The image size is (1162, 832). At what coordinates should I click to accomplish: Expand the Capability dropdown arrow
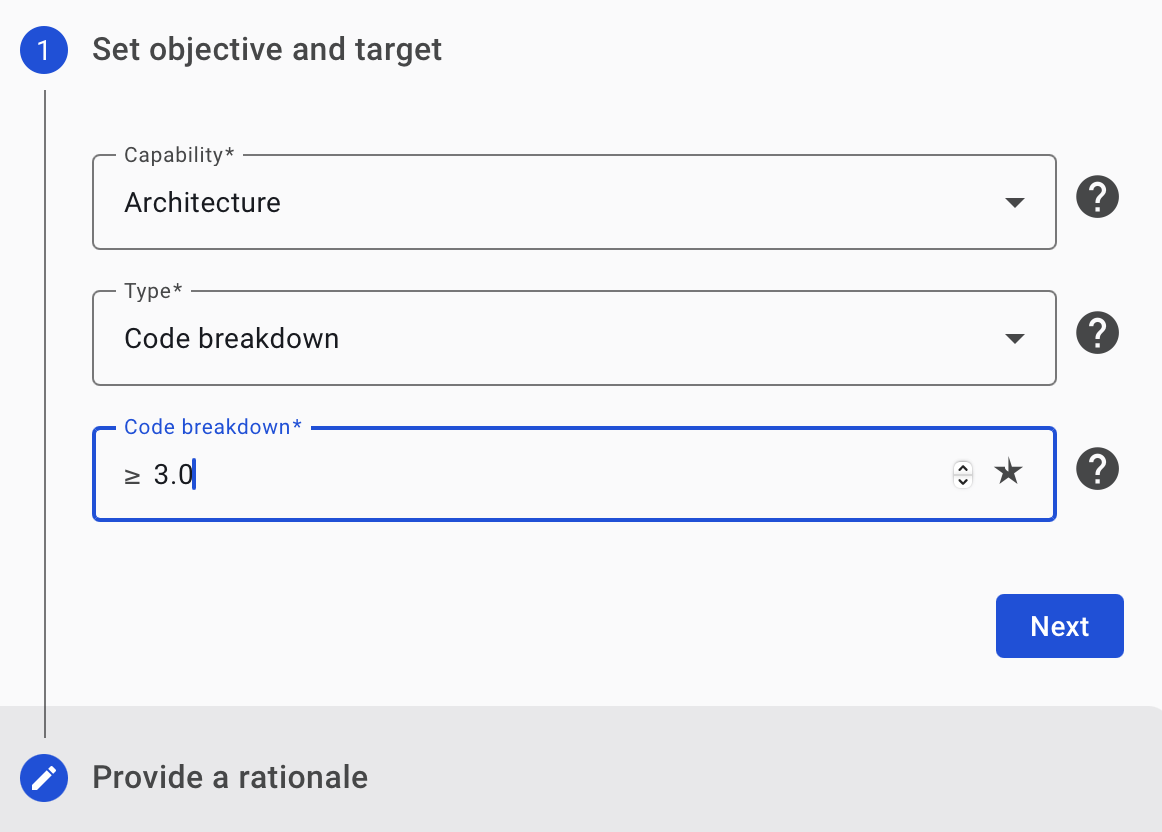coord(1015,202)
